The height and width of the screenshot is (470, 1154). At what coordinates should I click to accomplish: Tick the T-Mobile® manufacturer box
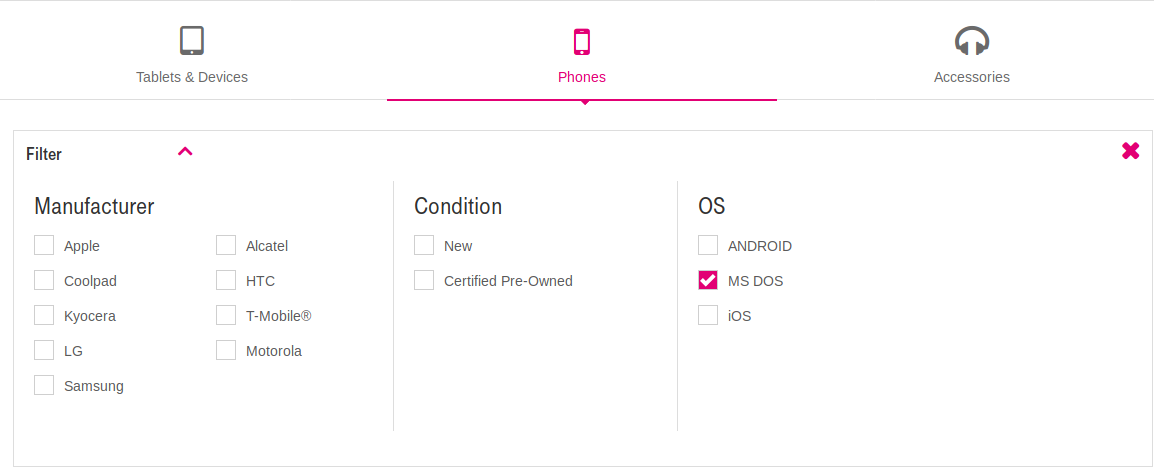(226, 315)
